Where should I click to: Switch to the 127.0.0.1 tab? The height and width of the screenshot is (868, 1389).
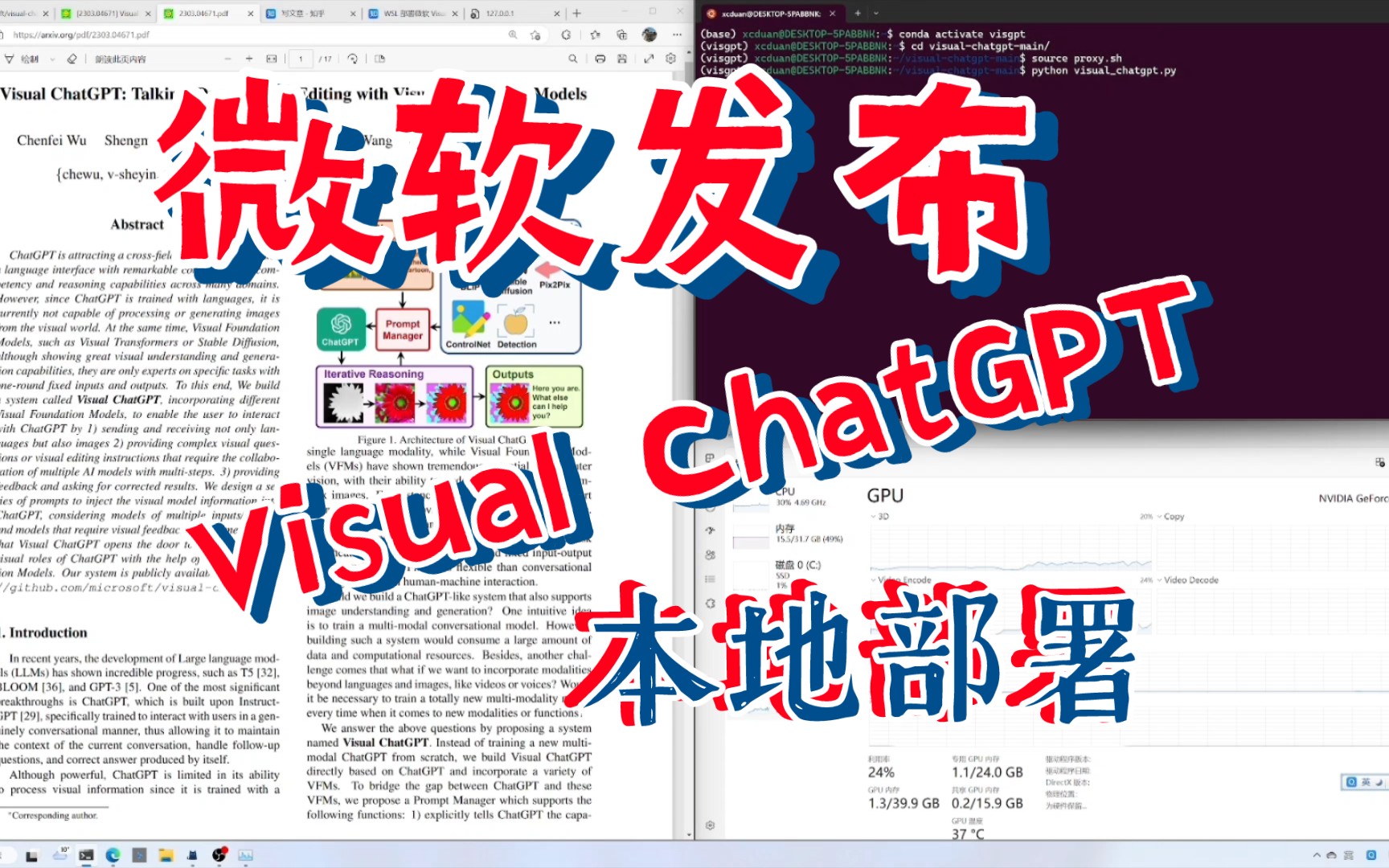coord(514,14)
